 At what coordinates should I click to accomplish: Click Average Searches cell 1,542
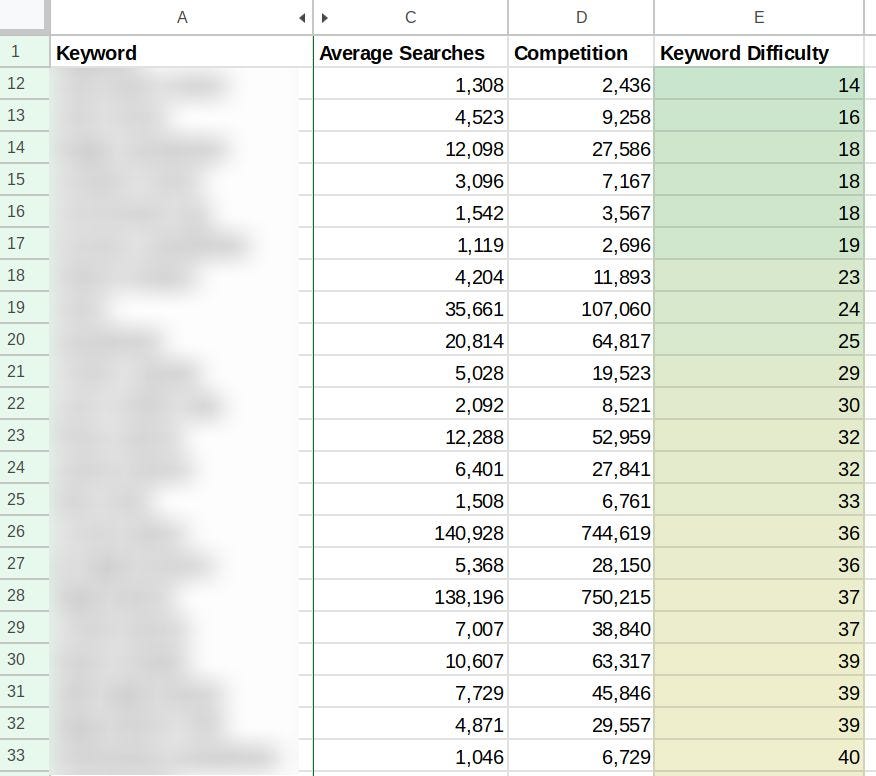pos(411,212)
